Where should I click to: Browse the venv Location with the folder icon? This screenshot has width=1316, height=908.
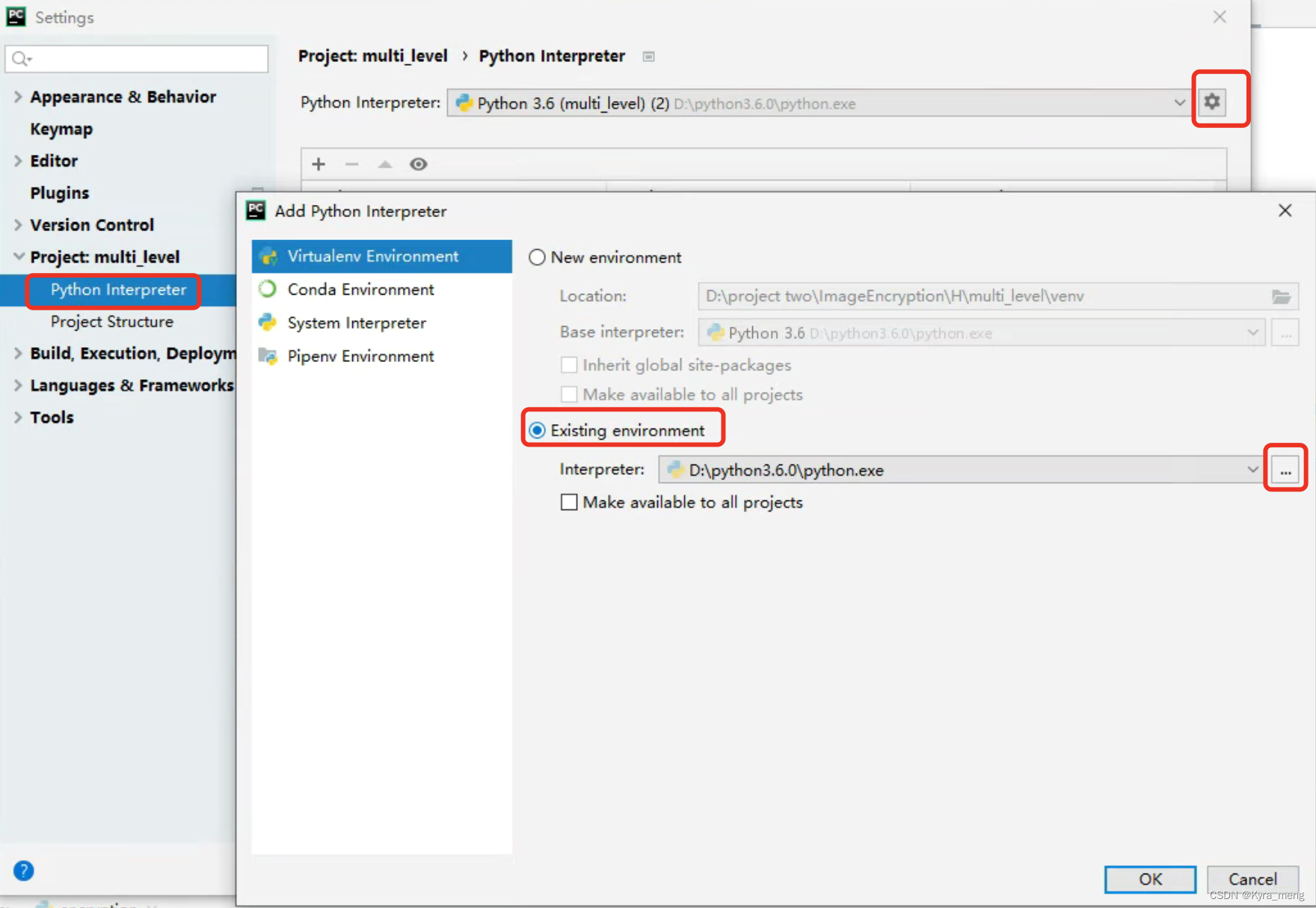tap(1282, 296)
